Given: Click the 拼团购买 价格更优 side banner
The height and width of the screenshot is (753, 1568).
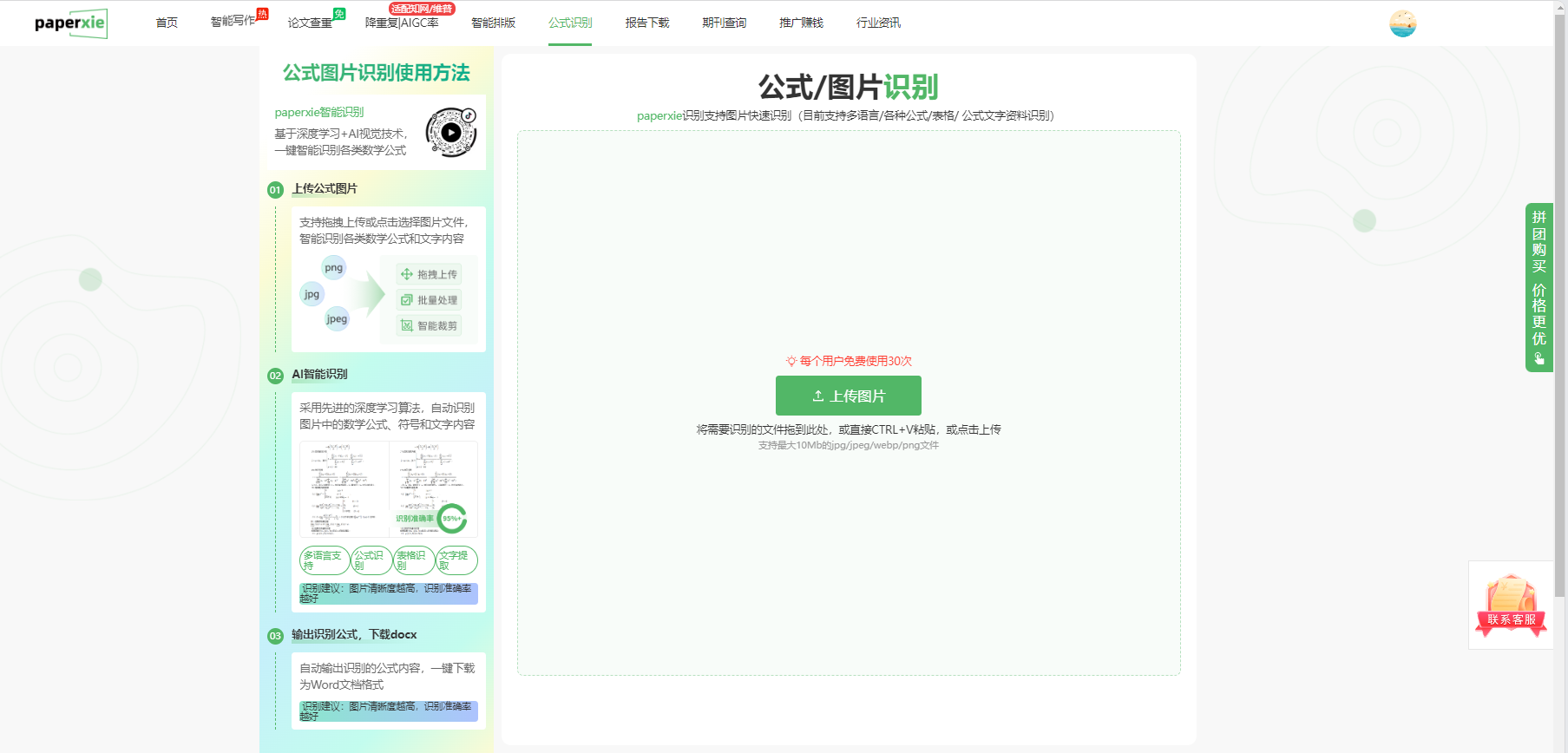Looking at the screenshot, I should (1538, 287).
